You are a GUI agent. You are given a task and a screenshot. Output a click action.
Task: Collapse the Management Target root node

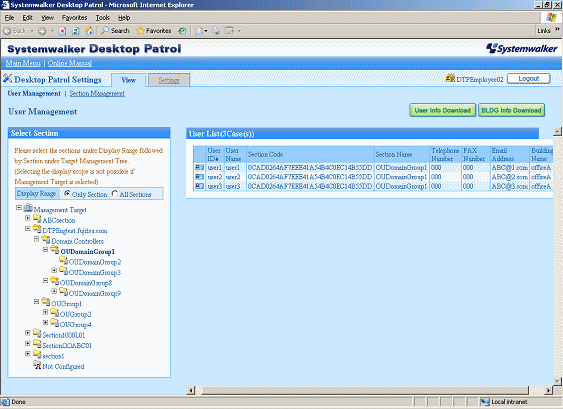pyautogui.click(x=19, y=208)
